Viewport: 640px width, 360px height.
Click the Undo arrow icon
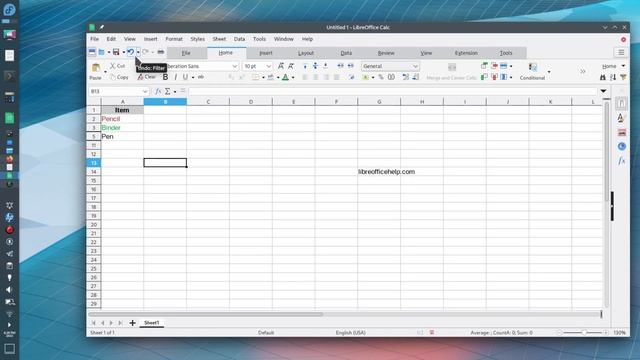coord(131,52)
